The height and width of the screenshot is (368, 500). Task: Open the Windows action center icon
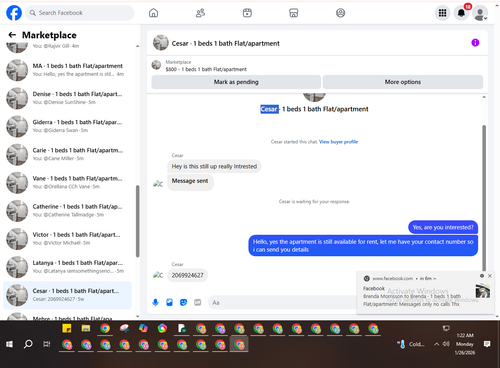pos(487,344)
